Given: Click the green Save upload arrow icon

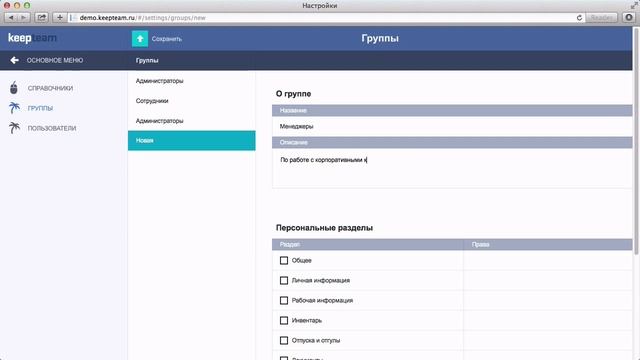Looking at the screenshot, I should 140,39.
